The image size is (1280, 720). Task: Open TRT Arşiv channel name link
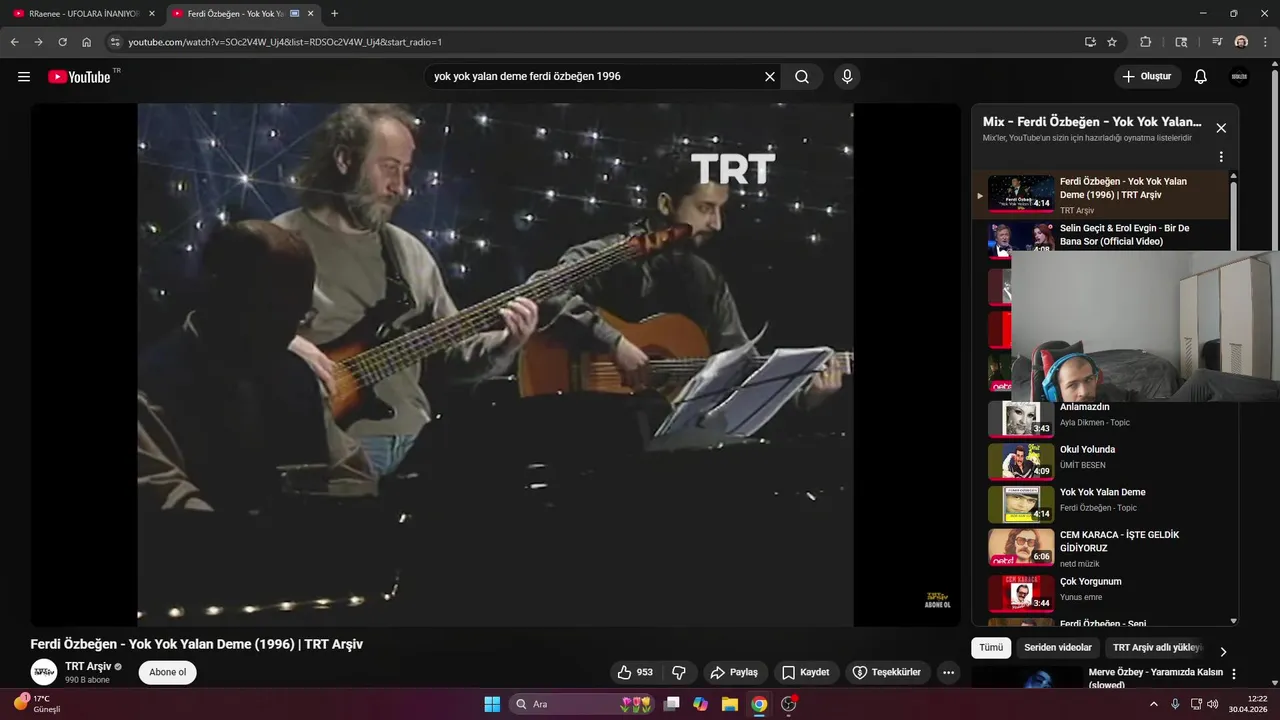(x=88, y=666)
